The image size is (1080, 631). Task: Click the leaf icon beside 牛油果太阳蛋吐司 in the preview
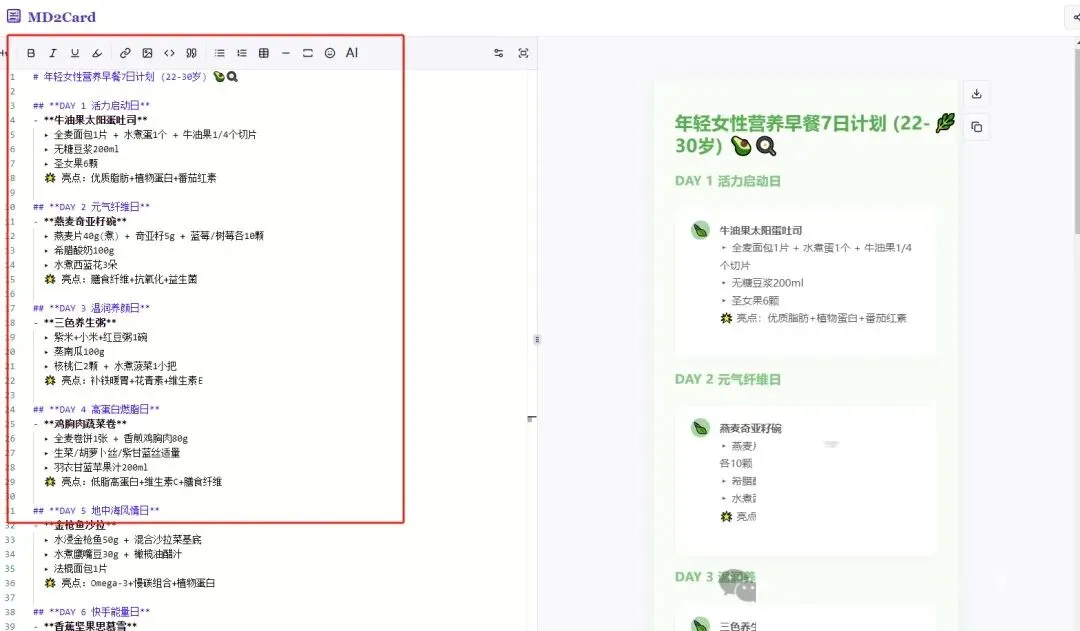click(700, 230)
